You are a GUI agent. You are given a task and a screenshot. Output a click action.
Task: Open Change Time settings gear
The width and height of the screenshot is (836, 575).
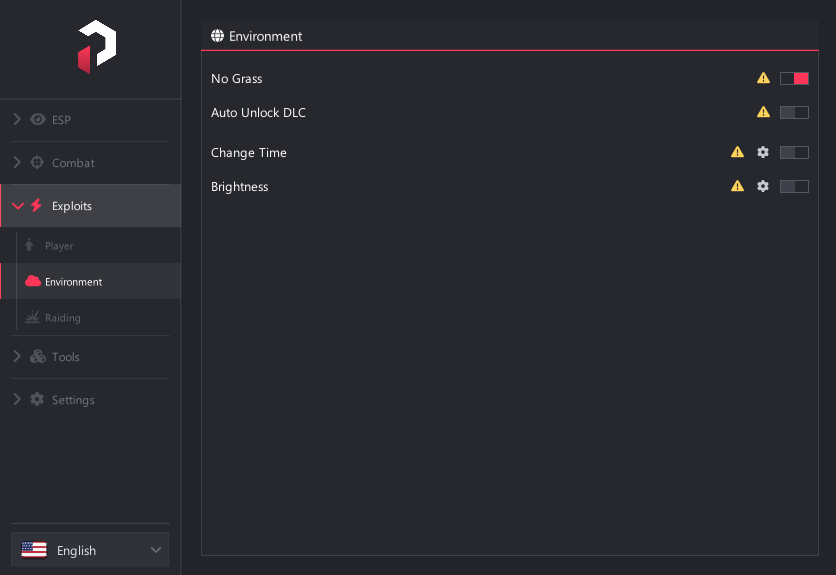[763, 153]
